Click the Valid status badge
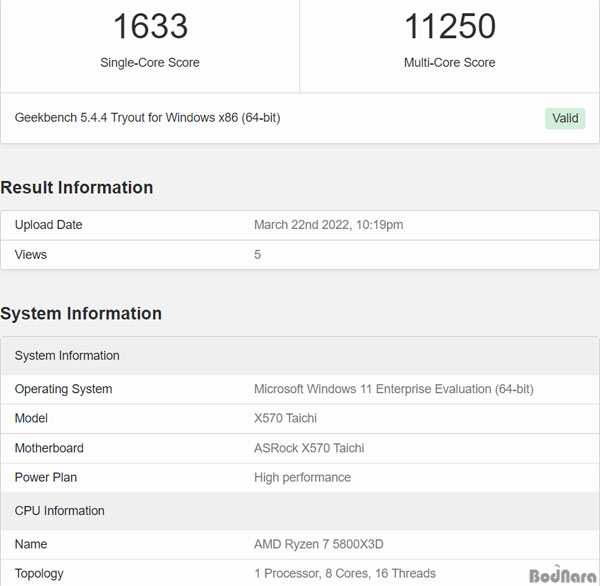The height and width of the screenshot is (586, 600). (x=565, y=118)
